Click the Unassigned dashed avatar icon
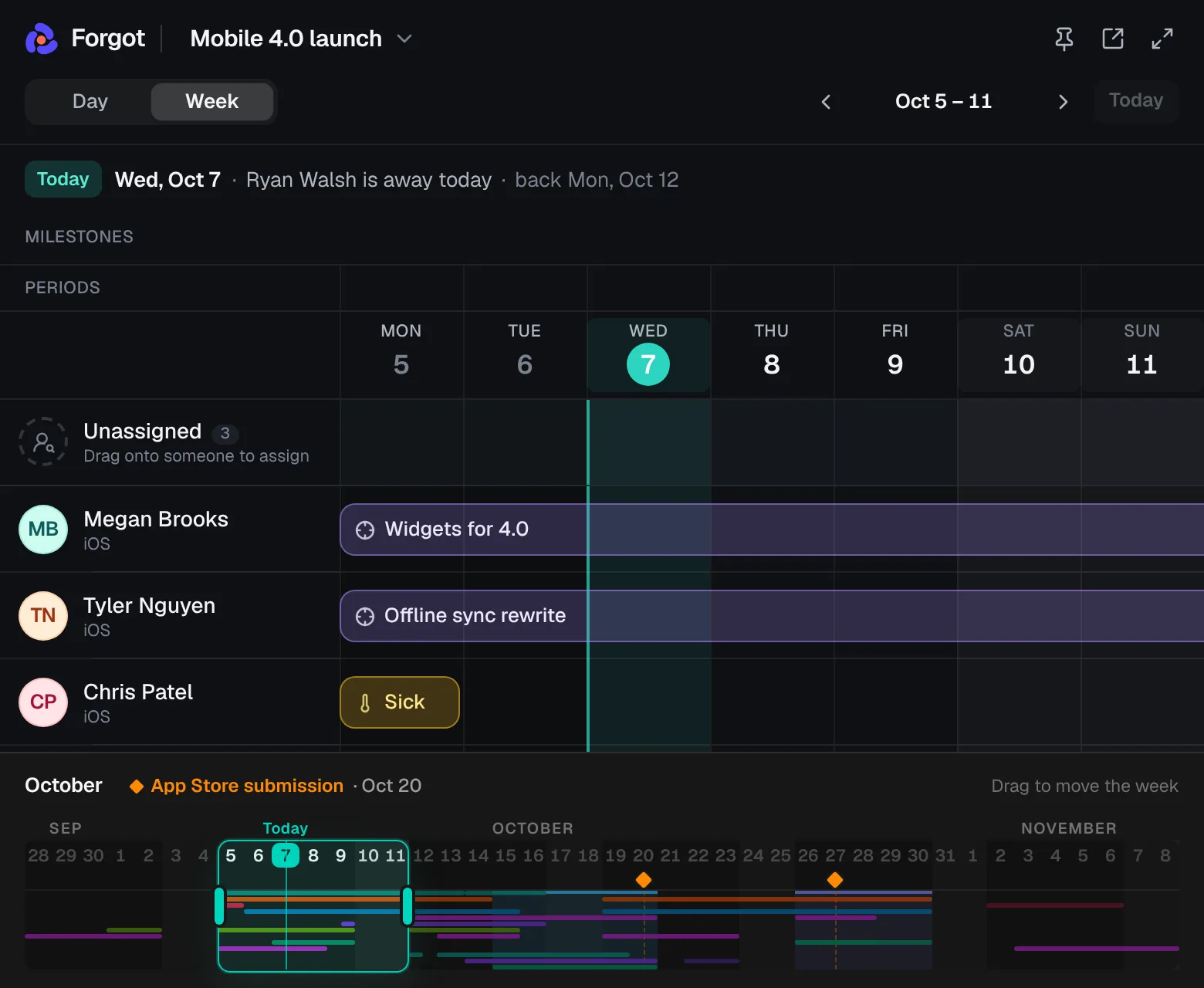The width and height of the screenshot is (1204, 988). click(x=43, y=442)
